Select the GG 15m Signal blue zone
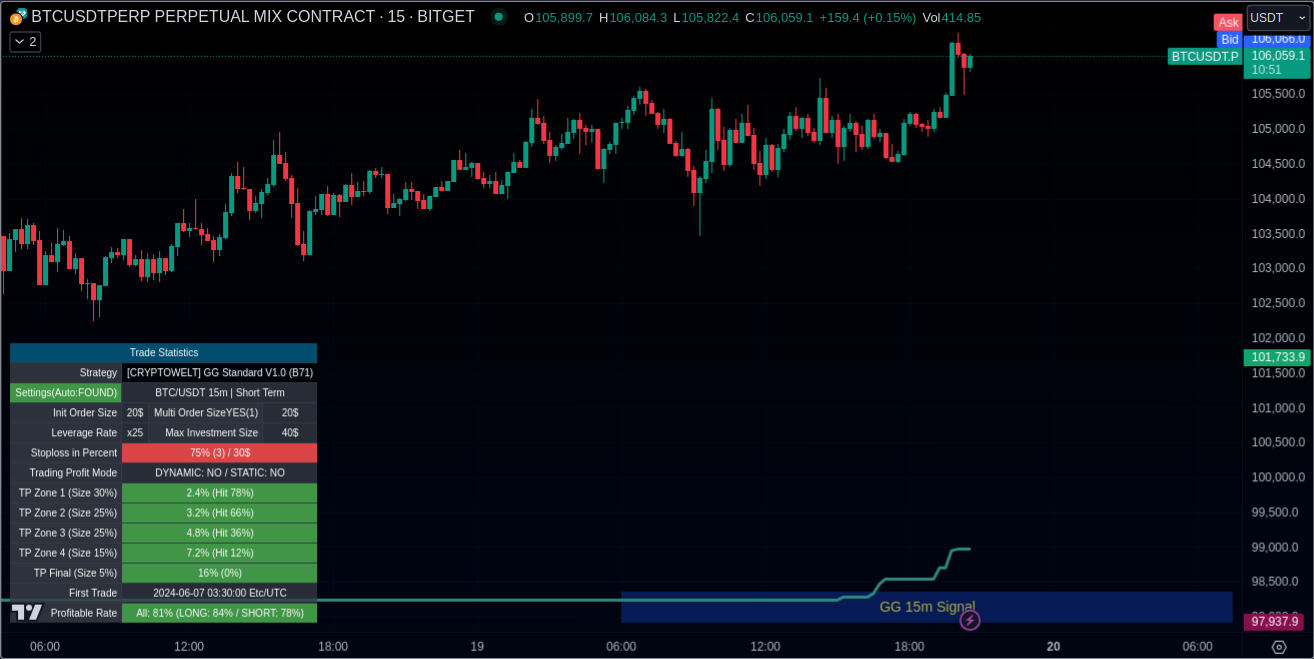Viewport: 1314px width, 659px height. pyautogui.click(x=926, y=607)
